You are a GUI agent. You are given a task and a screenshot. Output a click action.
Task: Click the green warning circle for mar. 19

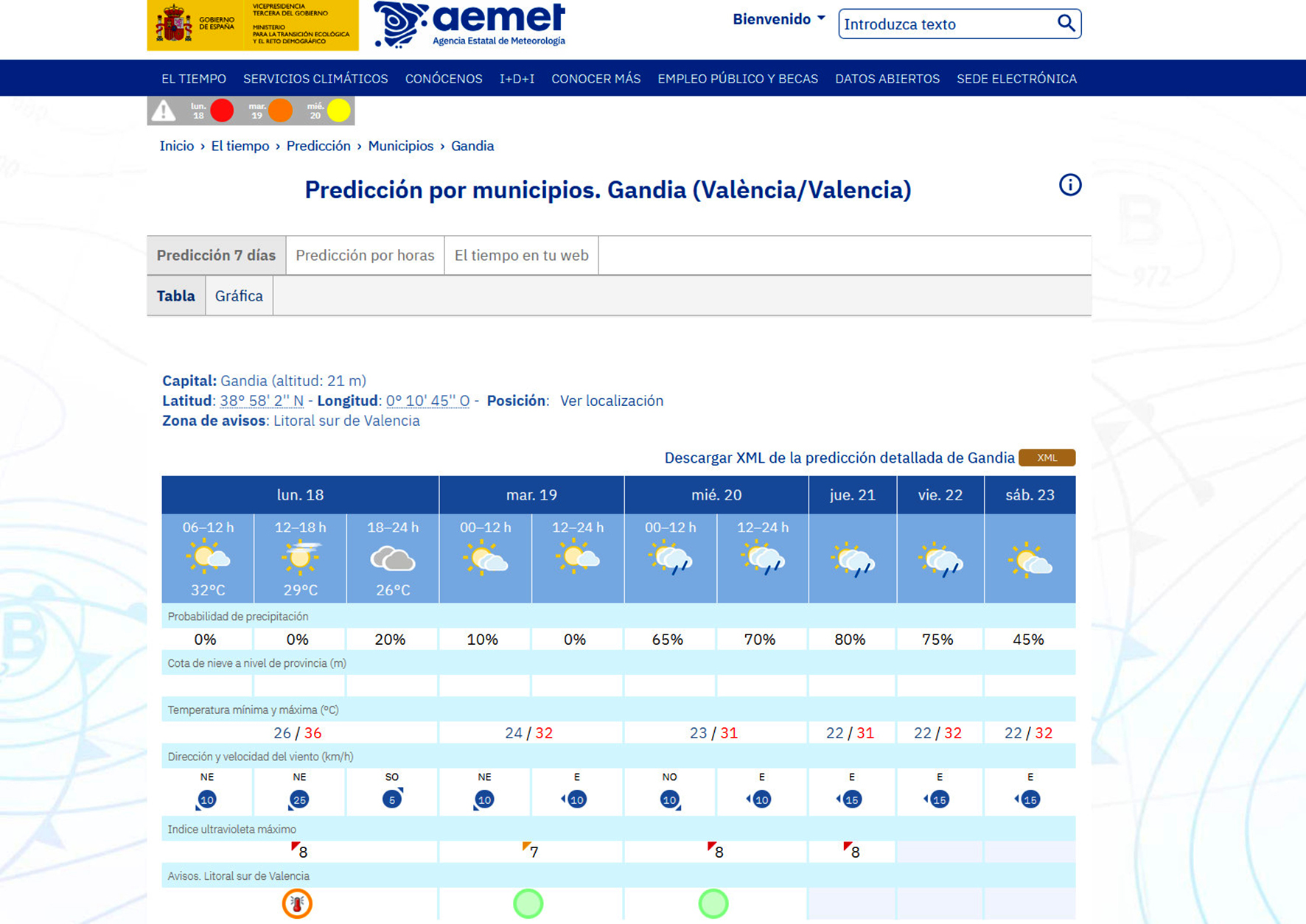coord(528,903)
